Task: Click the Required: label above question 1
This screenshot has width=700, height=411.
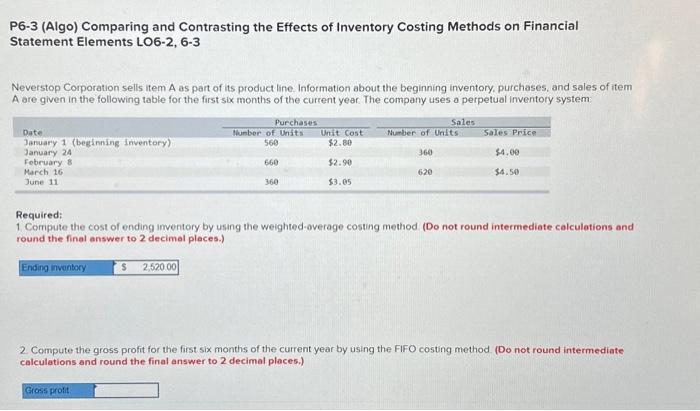Action: coord(39,215)
